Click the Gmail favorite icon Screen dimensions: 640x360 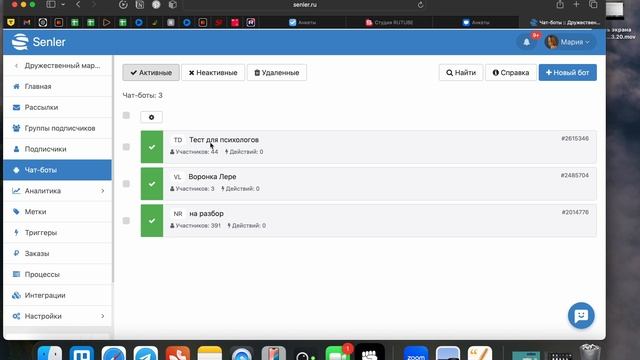point(27,22)
